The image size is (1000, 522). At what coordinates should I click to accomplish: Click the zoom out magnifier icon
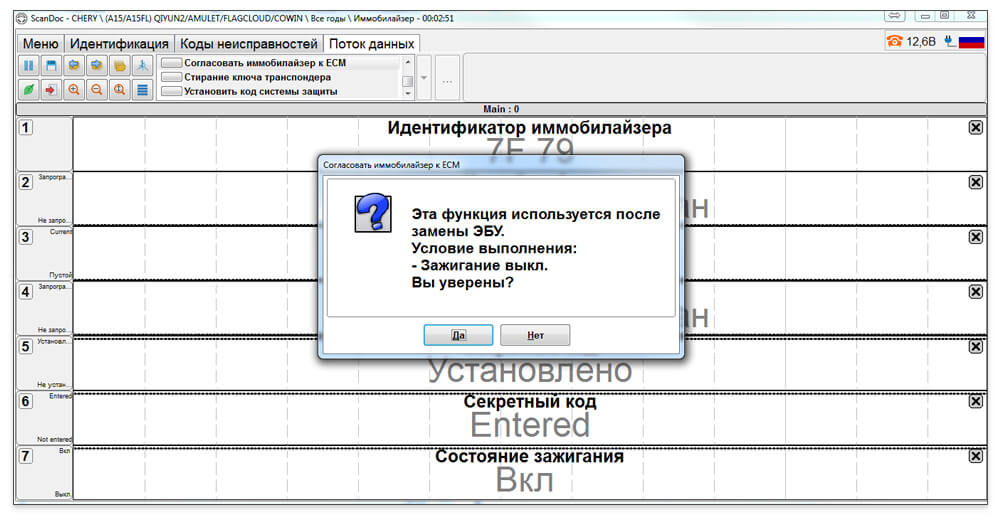tap(96, 90)
